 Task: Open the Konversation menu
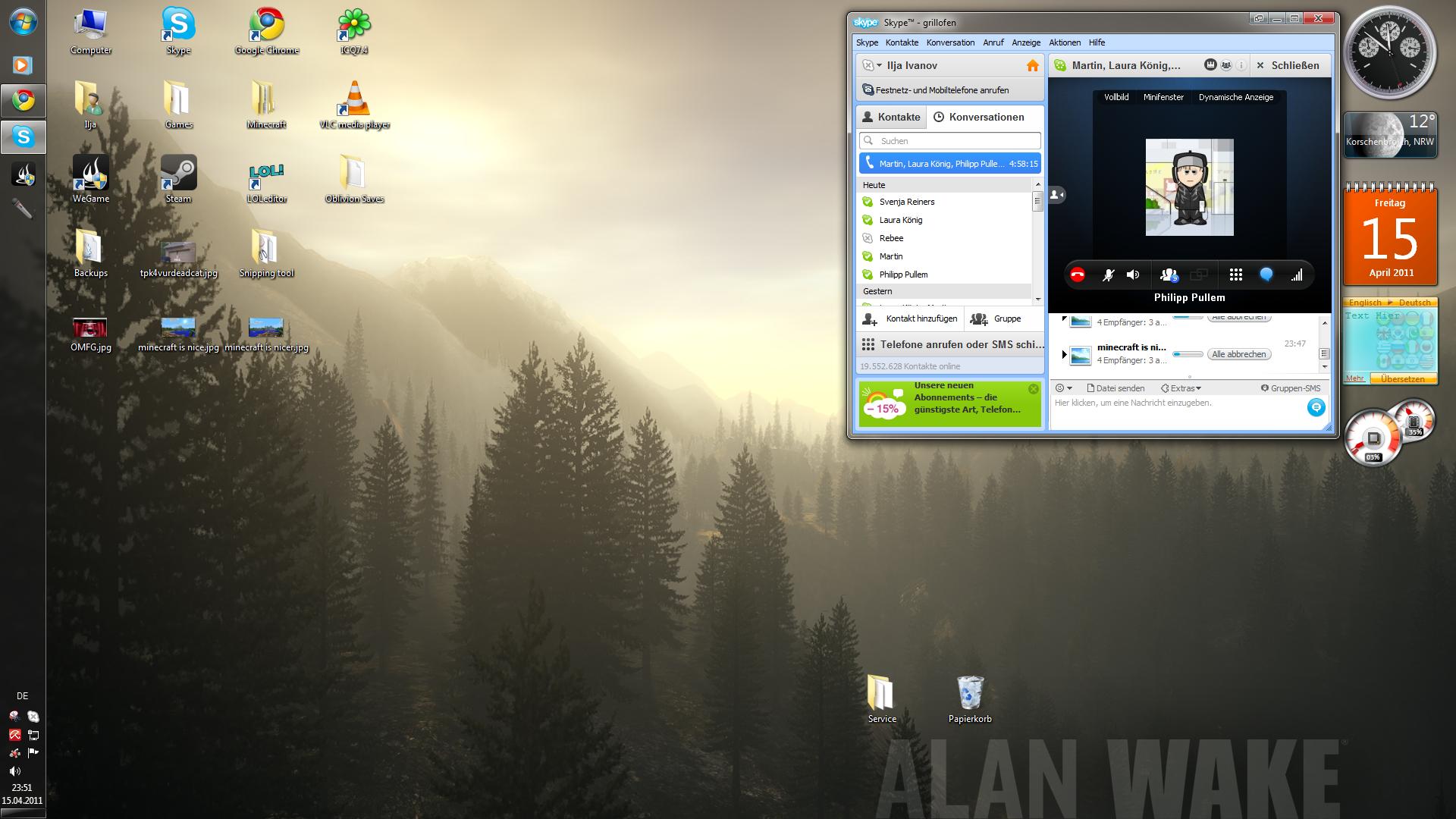pos(950,42)
